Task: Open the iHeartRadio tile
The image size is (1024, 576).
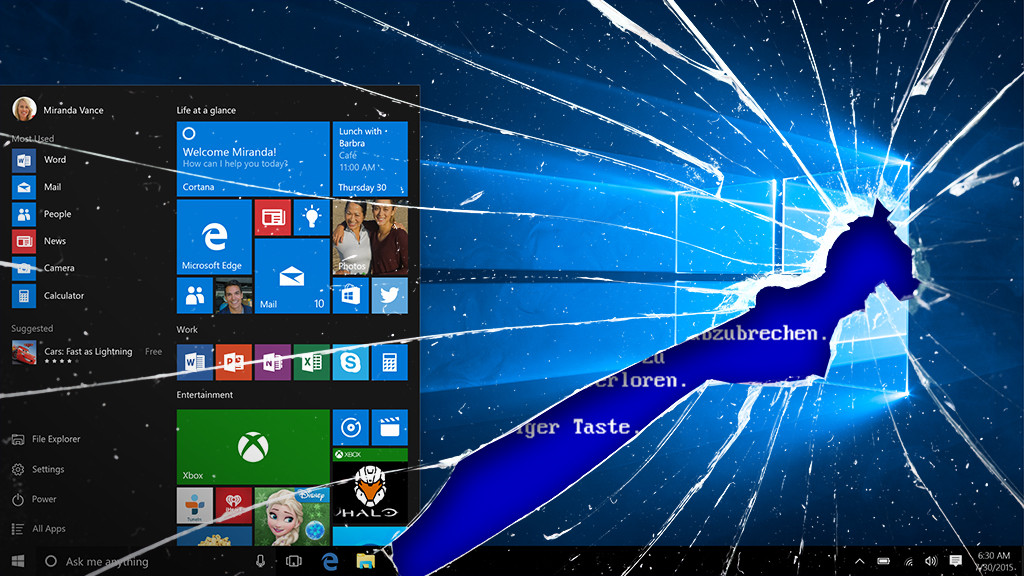Action: (234, 505)
